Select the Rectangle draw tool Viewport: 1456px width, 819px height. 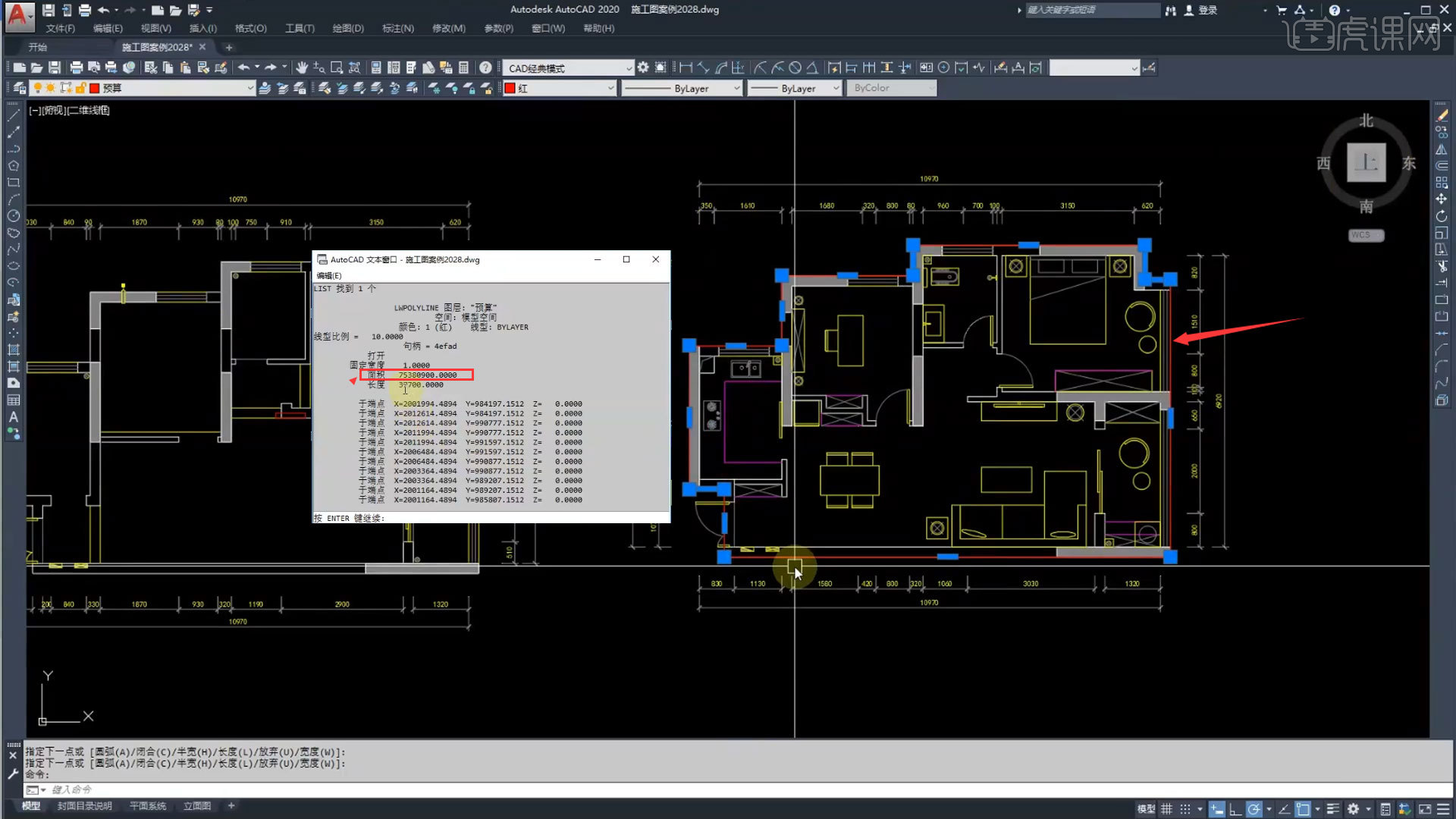tap(13, 183)
